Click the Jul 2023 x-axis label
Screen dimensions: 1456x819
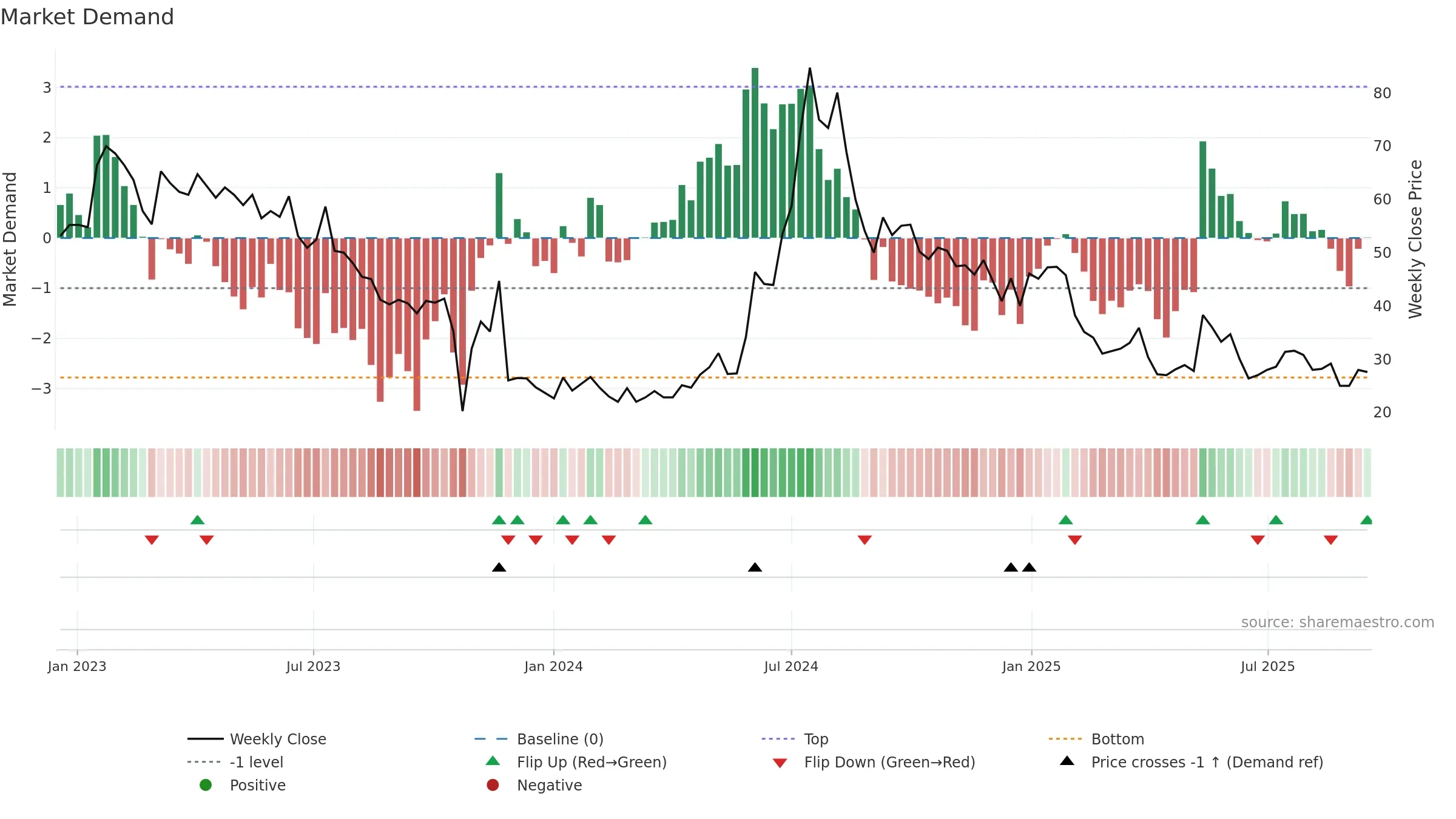coord(313,666)
